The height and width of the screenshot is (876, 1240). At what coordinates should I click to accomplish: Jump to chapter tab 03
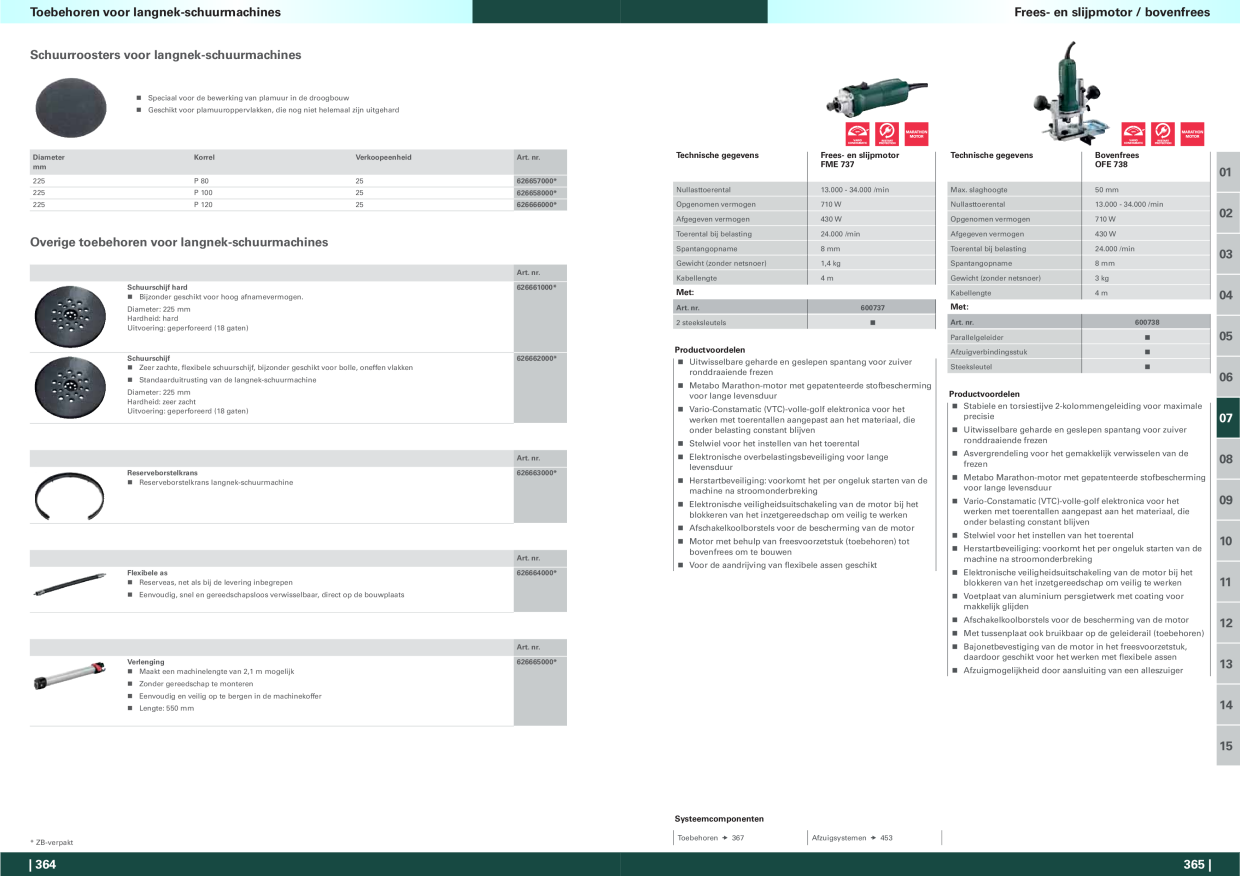pyautogui.click(x=1226, y=254)
